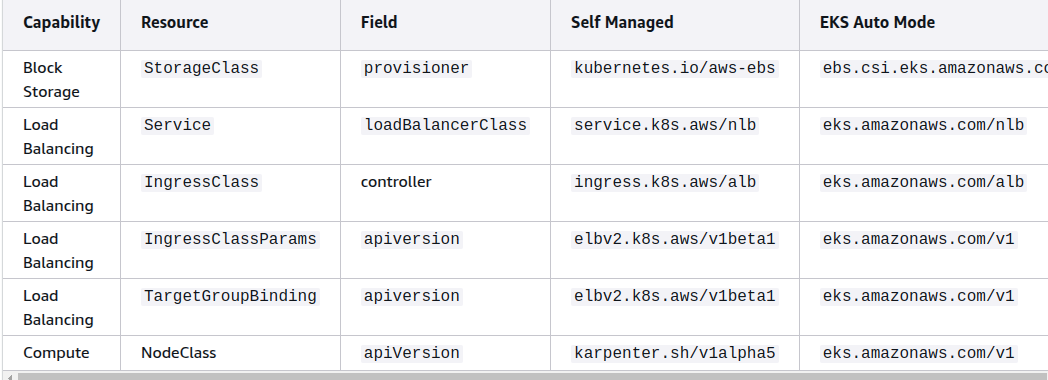Viewport: 1048px width, 380px height.
Task: Click the EKS Auto Mode header
Action: click(x=877, y=23)
